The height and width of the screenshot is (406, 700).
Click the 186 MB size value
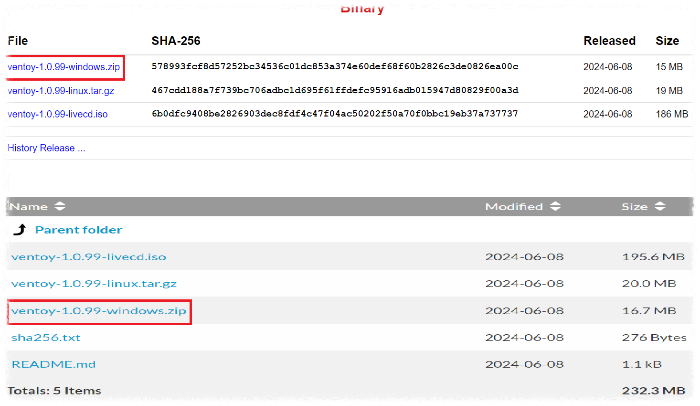point(672,114)
